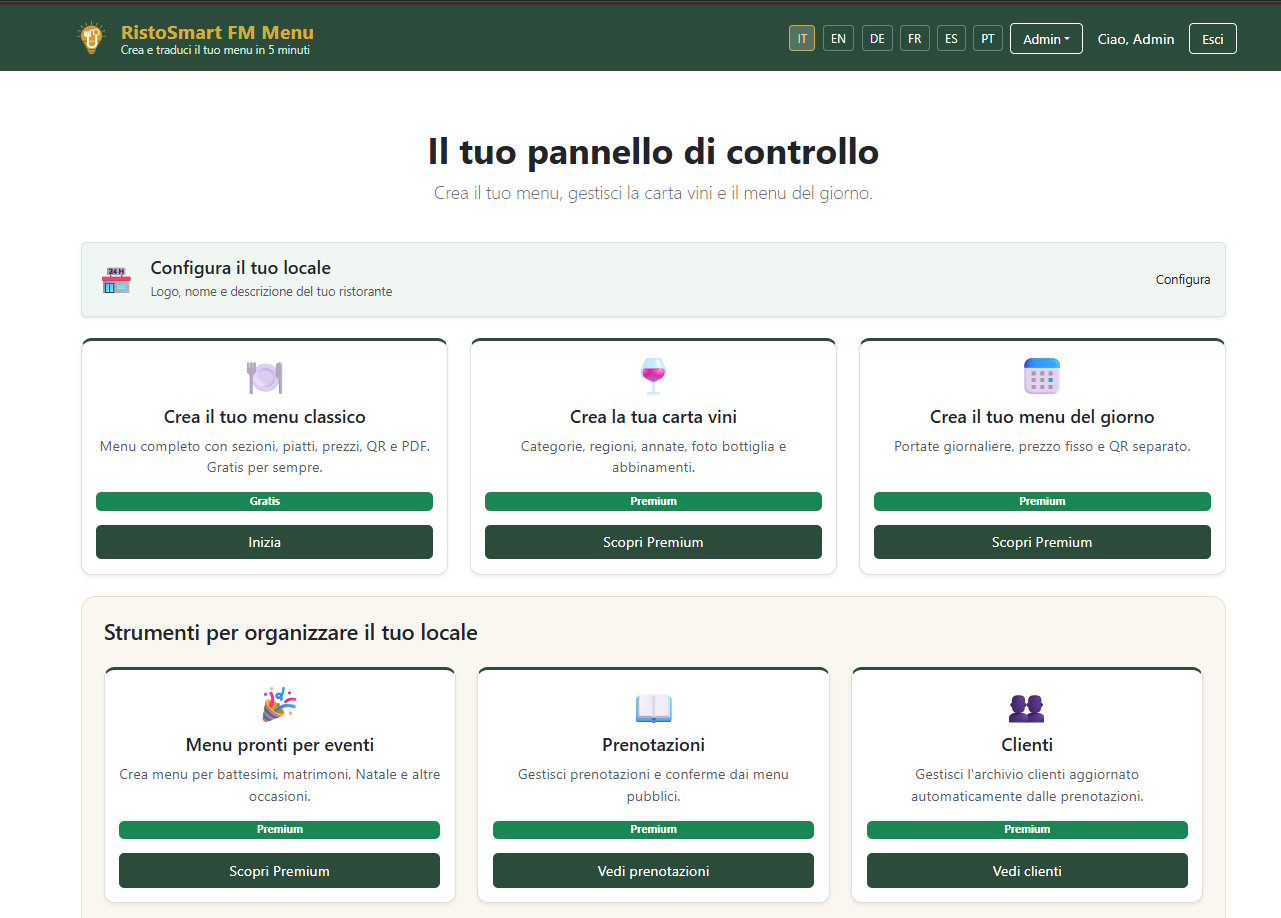Click the Premium badge on the Prenotazioni card
This screenshot has width=1281, height=918.
(x=653, y=829)
